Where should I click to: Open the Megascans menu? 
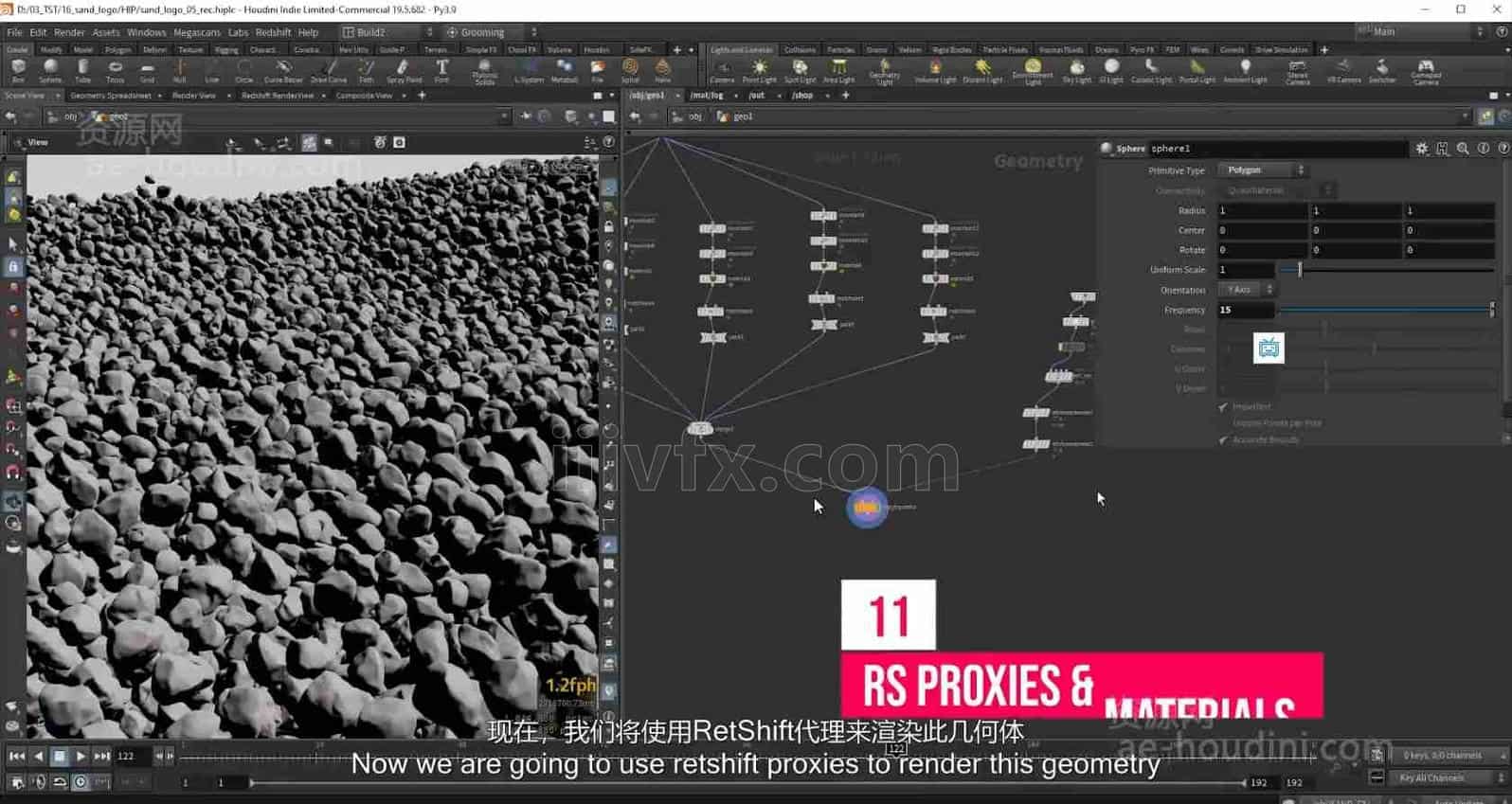(197, 32)
